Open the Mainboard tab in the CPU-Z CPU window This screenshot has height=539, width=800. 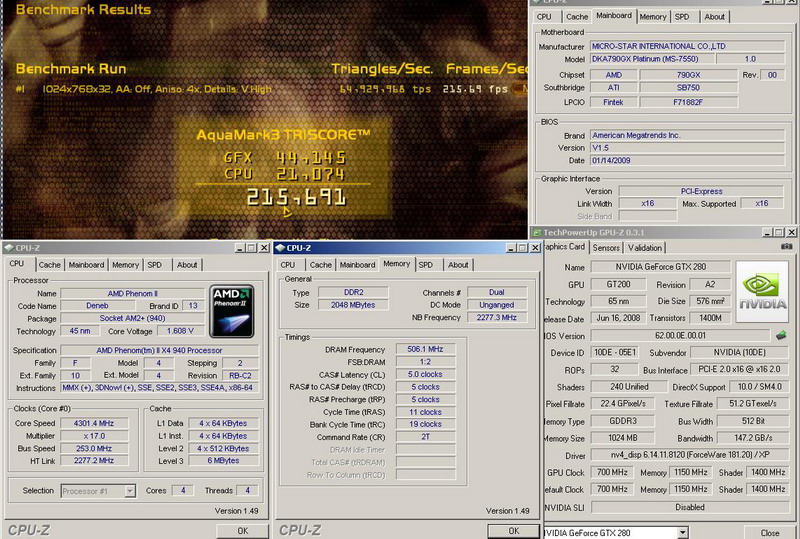[x=86, y=265]
